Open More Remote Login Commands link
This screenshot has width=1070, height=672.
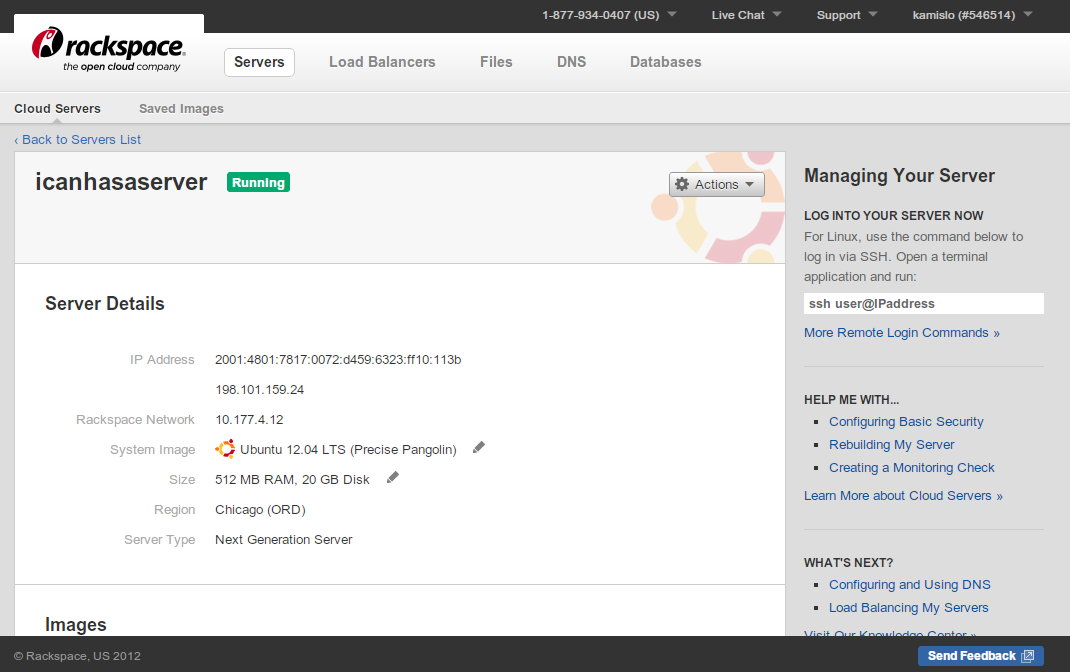pyautogui.click(x=901, y=333)
